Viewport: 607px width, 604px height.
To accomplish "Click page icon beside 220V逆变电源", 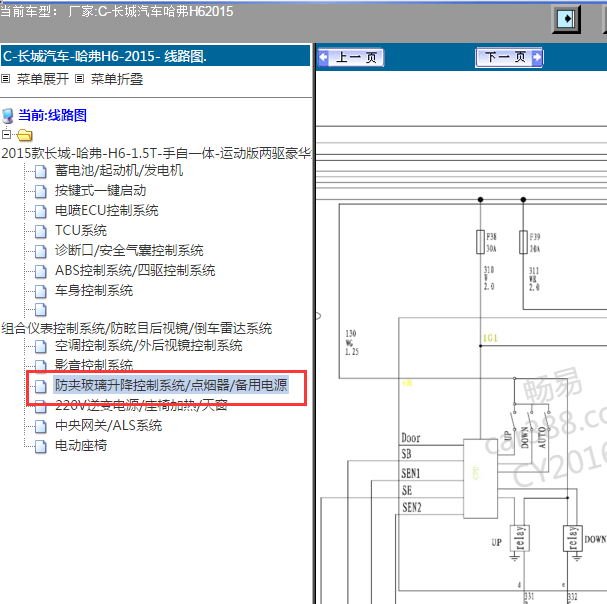I will [41, 406].
